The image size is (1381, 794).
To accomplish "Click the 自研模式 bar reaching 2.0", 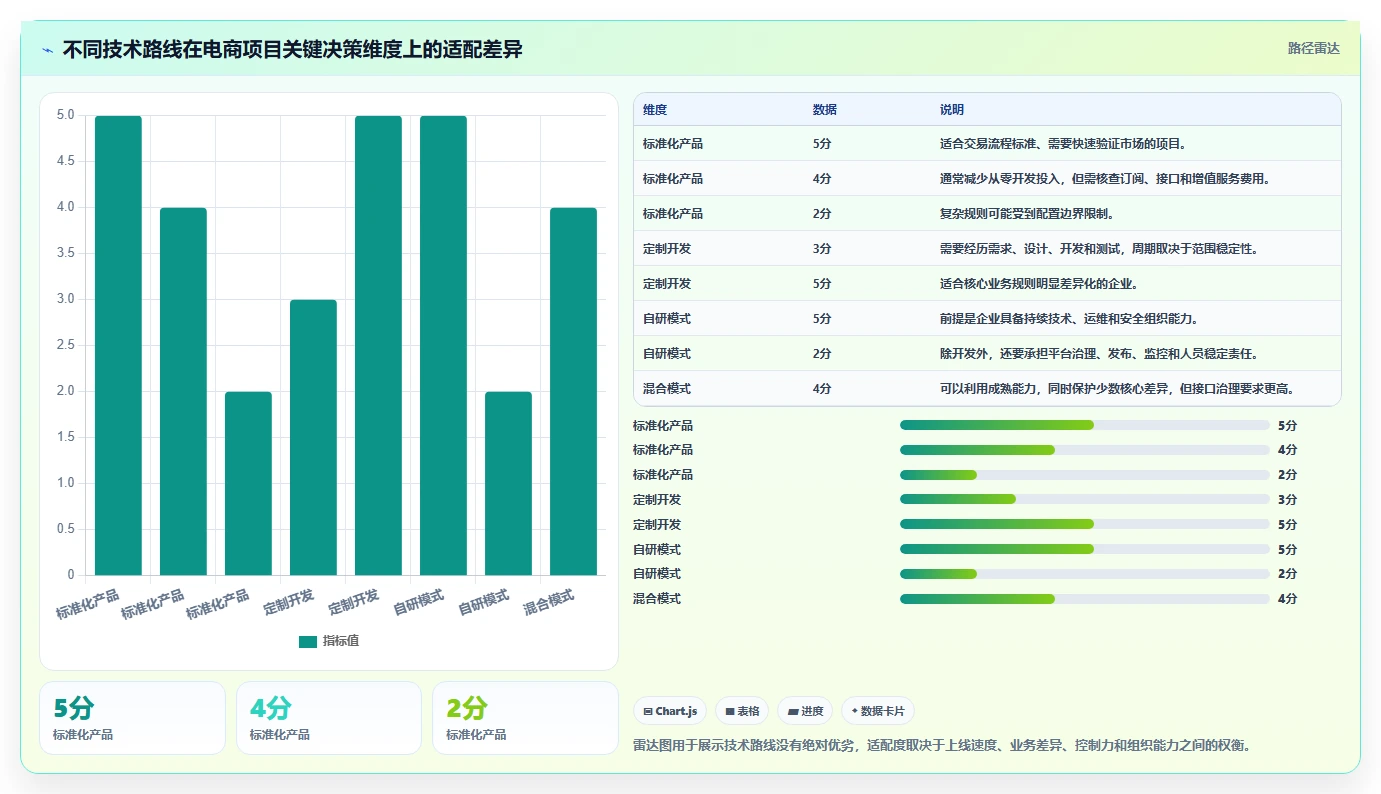I will [508, 483].
